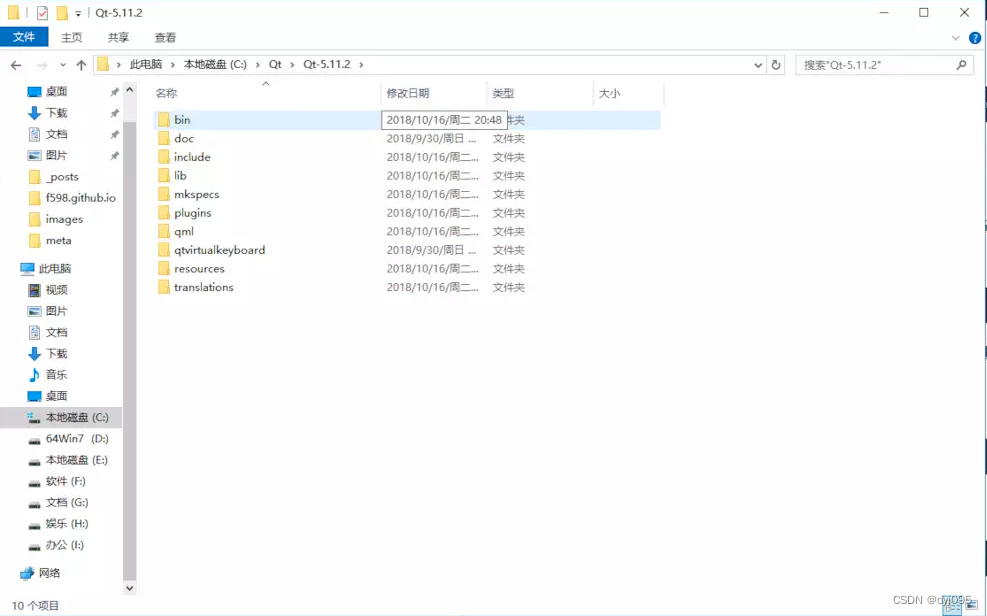Refresh the current folder view
The image size is (987, 616).
[776, 65]
